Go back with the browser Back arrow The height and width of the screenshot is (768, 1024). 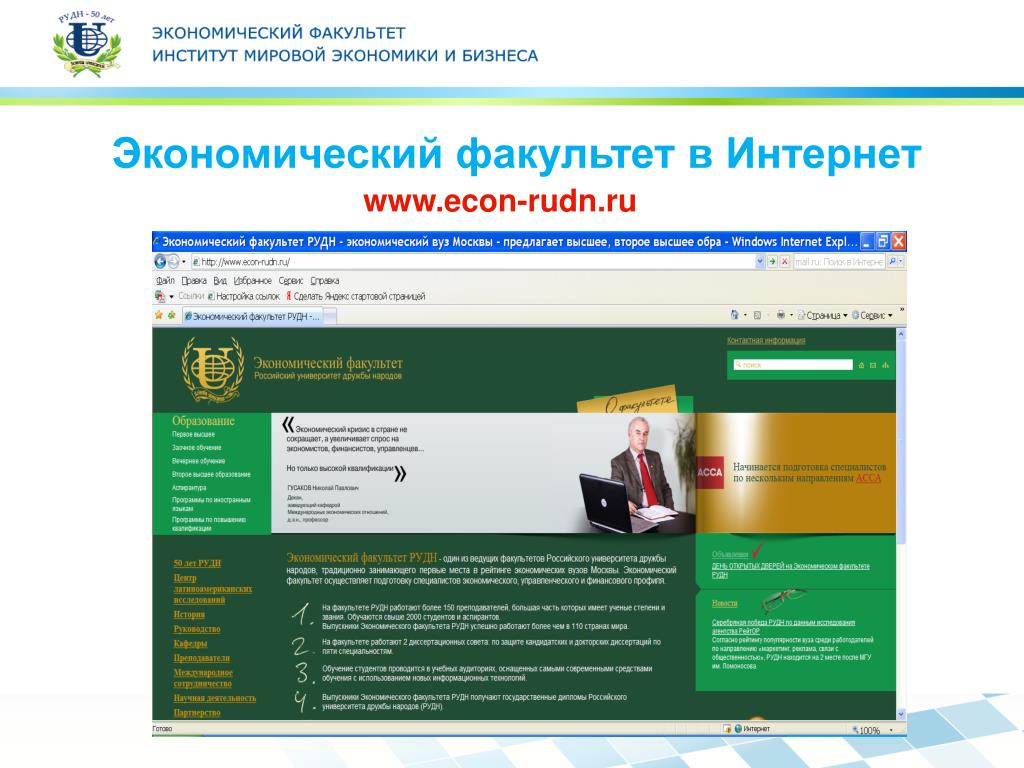(160, 261)
